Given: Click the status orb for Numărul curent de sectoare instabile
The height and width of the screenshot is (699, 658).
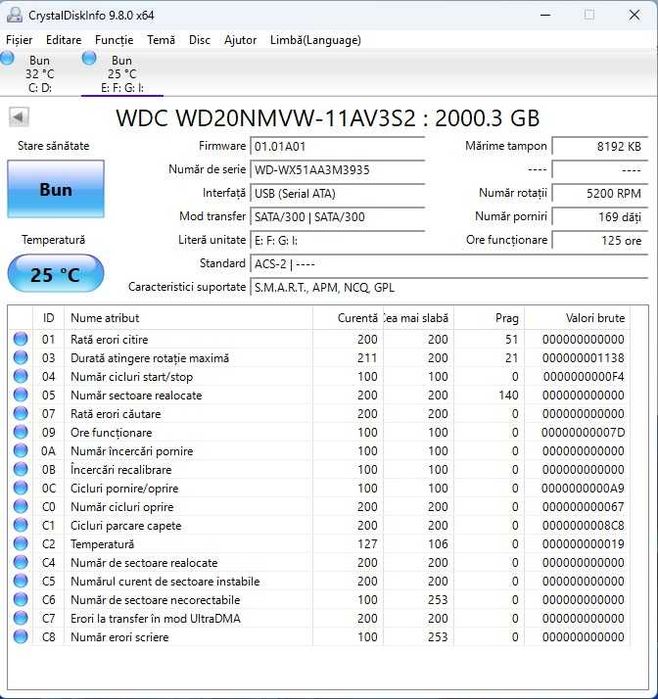Looking at the screenshot, I should pos(21,581).
